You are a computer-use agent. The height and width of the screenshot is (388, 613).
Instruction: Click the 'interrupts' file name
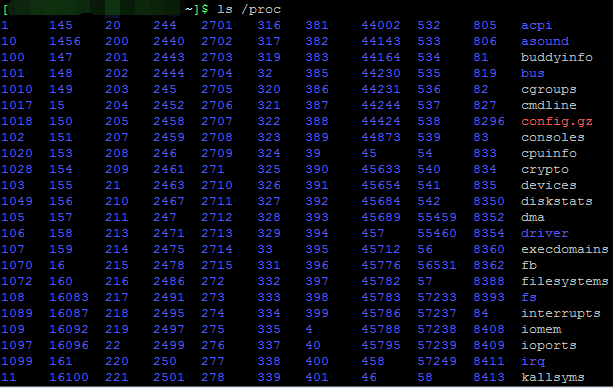click(x=561, y=314)
